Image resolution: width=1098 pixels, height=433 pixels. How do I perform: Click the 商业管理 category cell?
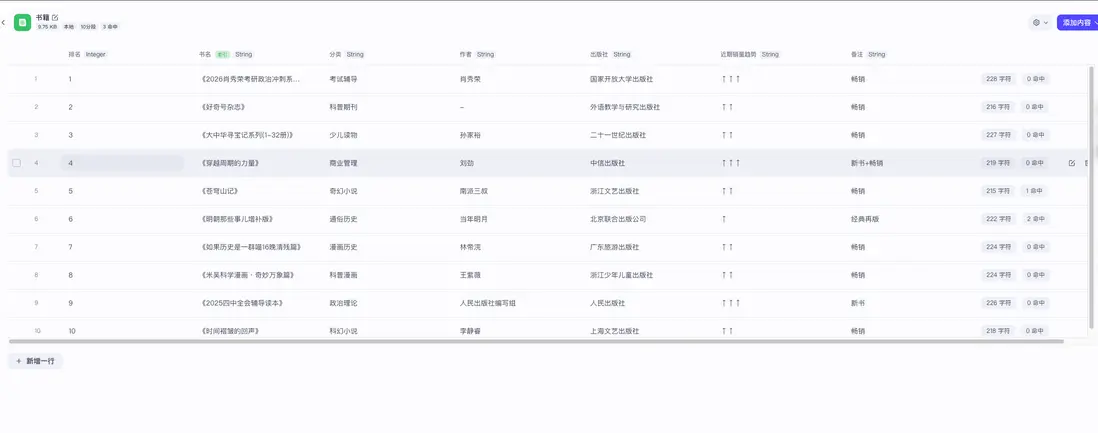343,163
